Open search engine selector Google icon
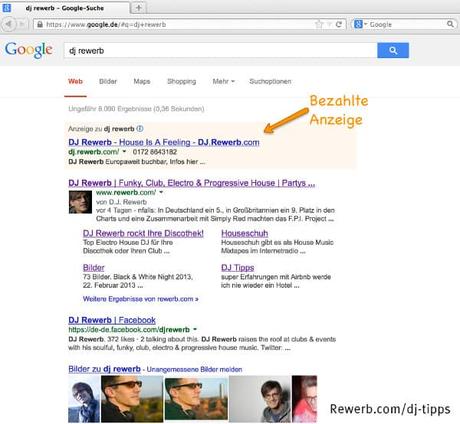The image size is (460, 424). click(360, 24)
